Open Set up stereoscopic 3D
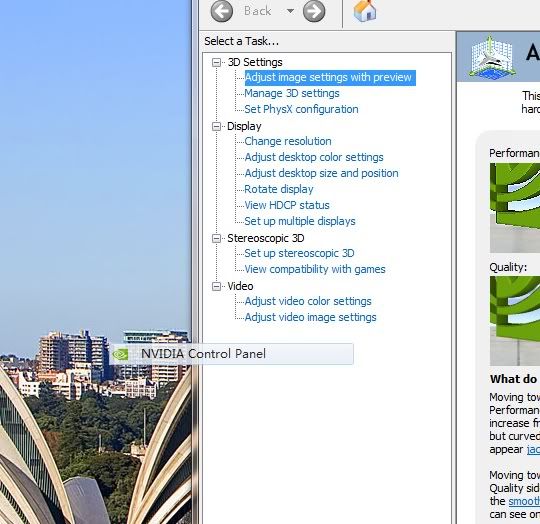Viewport: 540px width, 524px height. 299,253
